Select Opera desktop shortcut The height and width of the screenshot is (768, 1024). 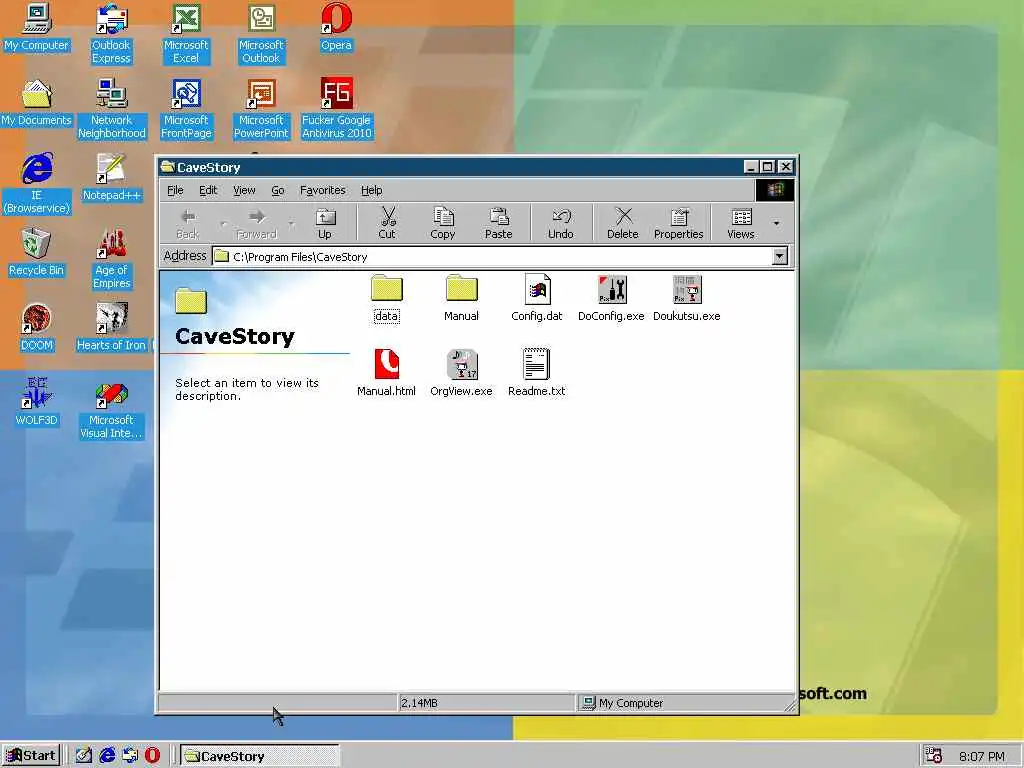coord(336,27)
